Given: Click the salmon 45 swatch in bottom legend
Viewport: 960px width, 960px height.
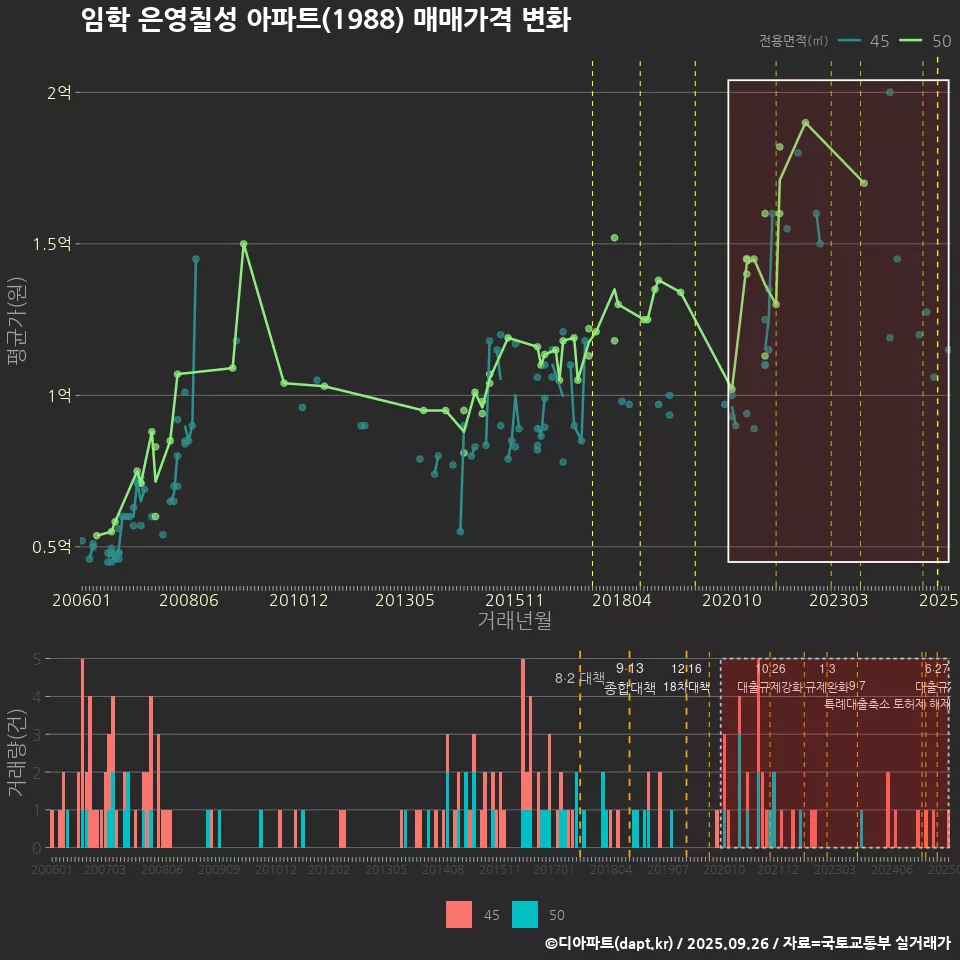Looking at the screenshot, I should pyautogui.click(x=459, y=914).
